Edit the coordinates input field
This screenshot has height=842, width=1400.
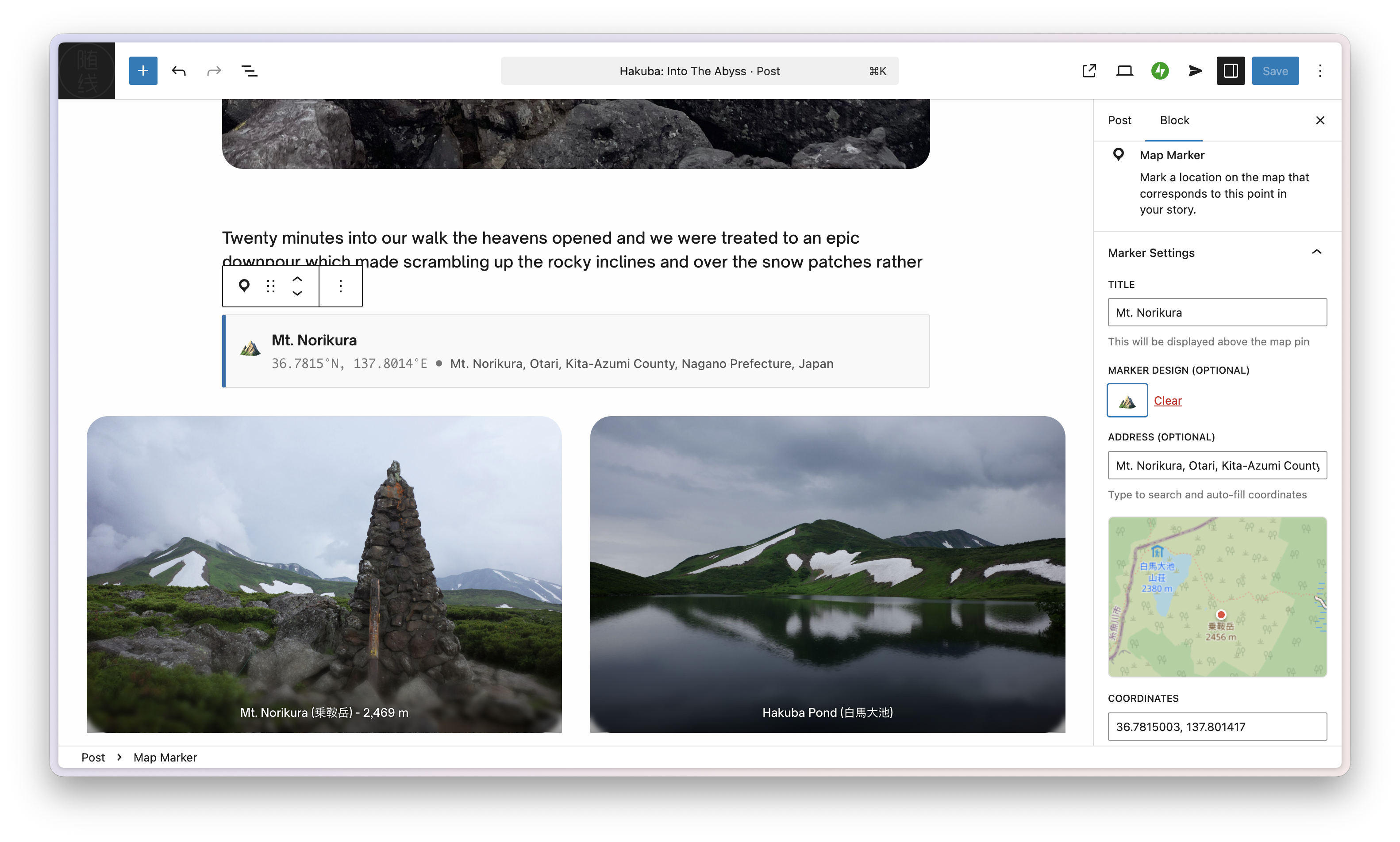click(x=1217, y=726)
